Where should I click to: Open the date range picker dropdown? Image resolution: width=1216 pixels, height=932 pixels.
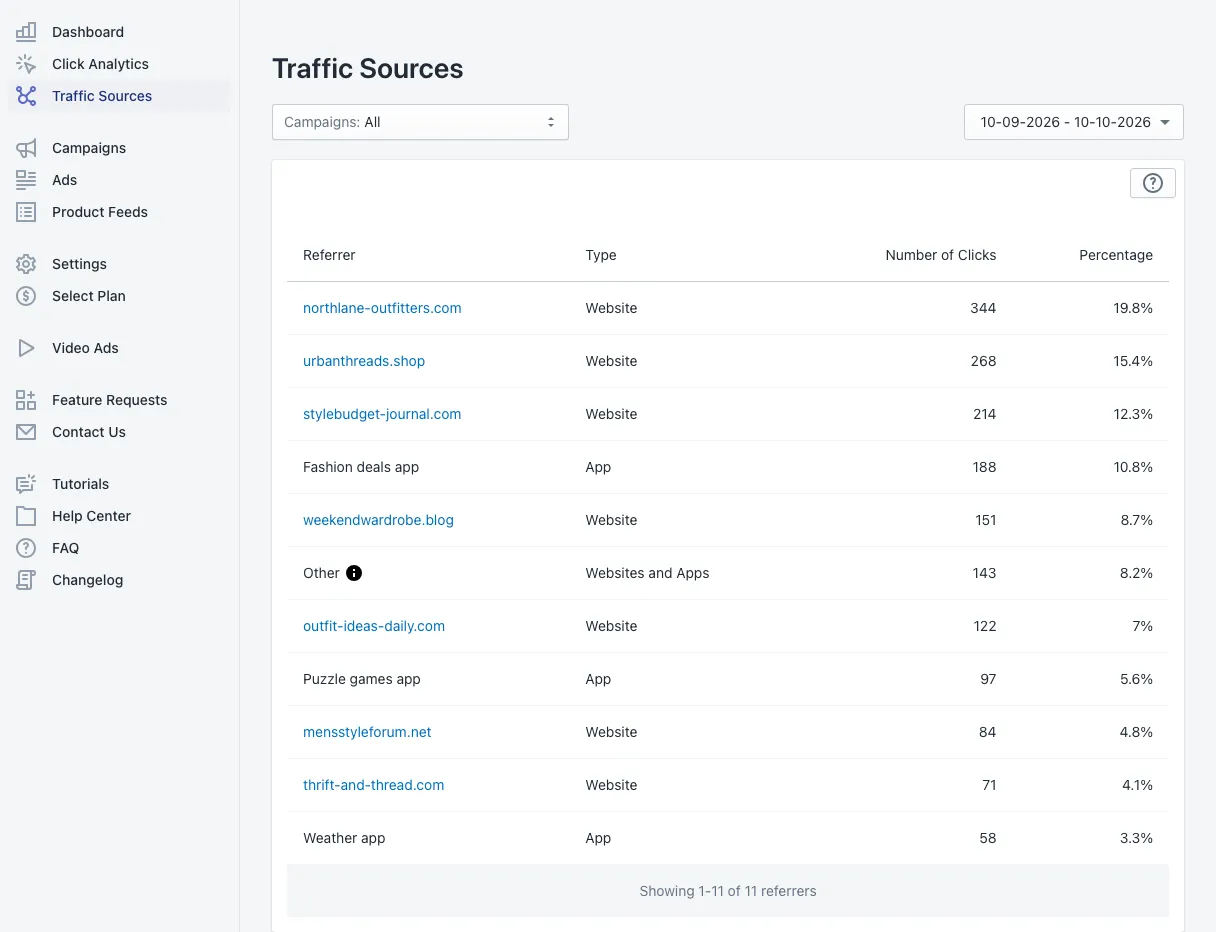[1074, 122]
